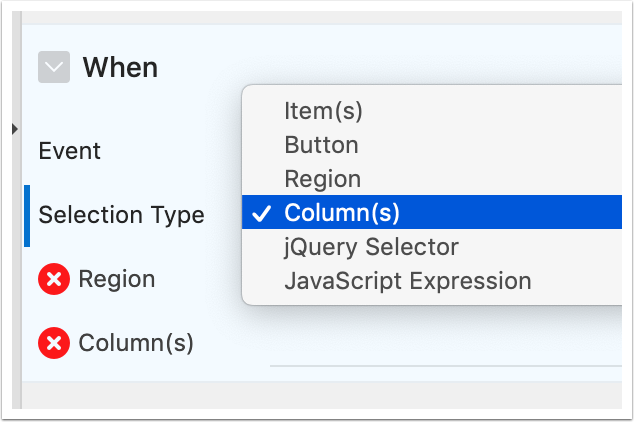Image resolution: width=634 pixels, height=422 pixels.
Task: Click the checkmark icon in the dropdown list
Action: [x=263, y=213]
